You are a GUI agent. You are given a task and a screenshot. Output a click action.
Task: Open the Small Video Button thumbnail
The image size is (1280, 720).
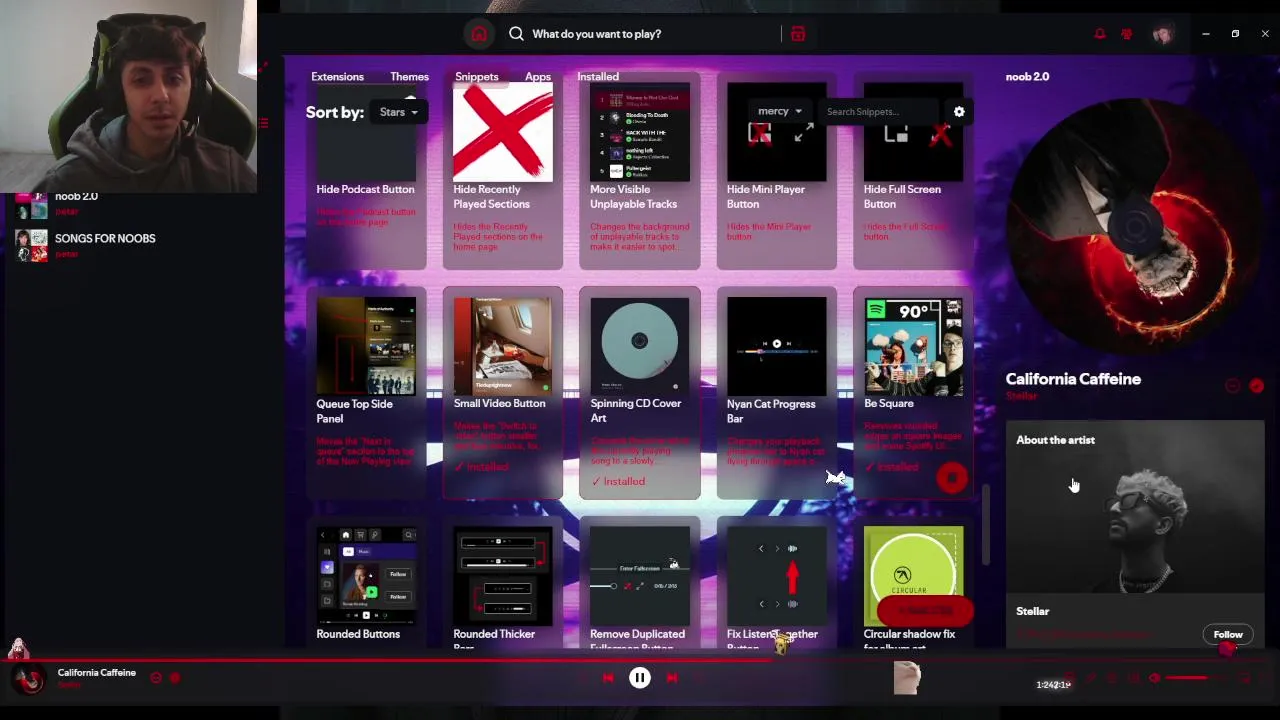(x=503, y=346)
